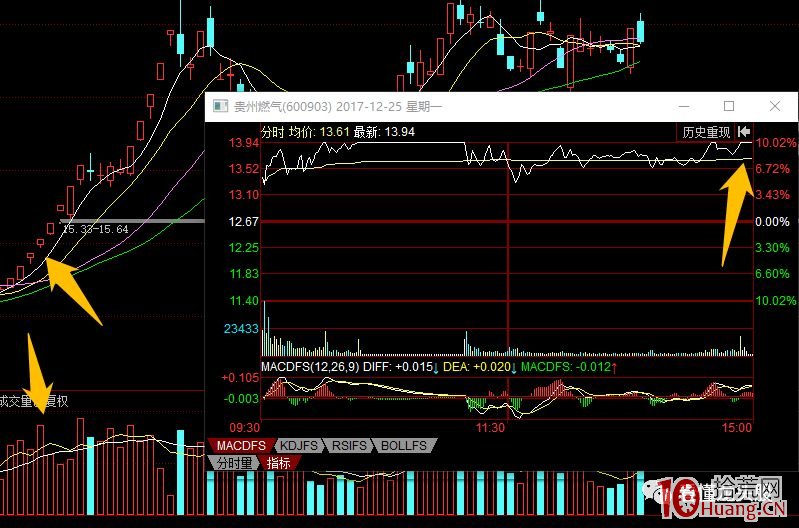Click the 15.33-15.64 gap annotation in K-line chart
The image size is (799, 528).
coord(95,229)
